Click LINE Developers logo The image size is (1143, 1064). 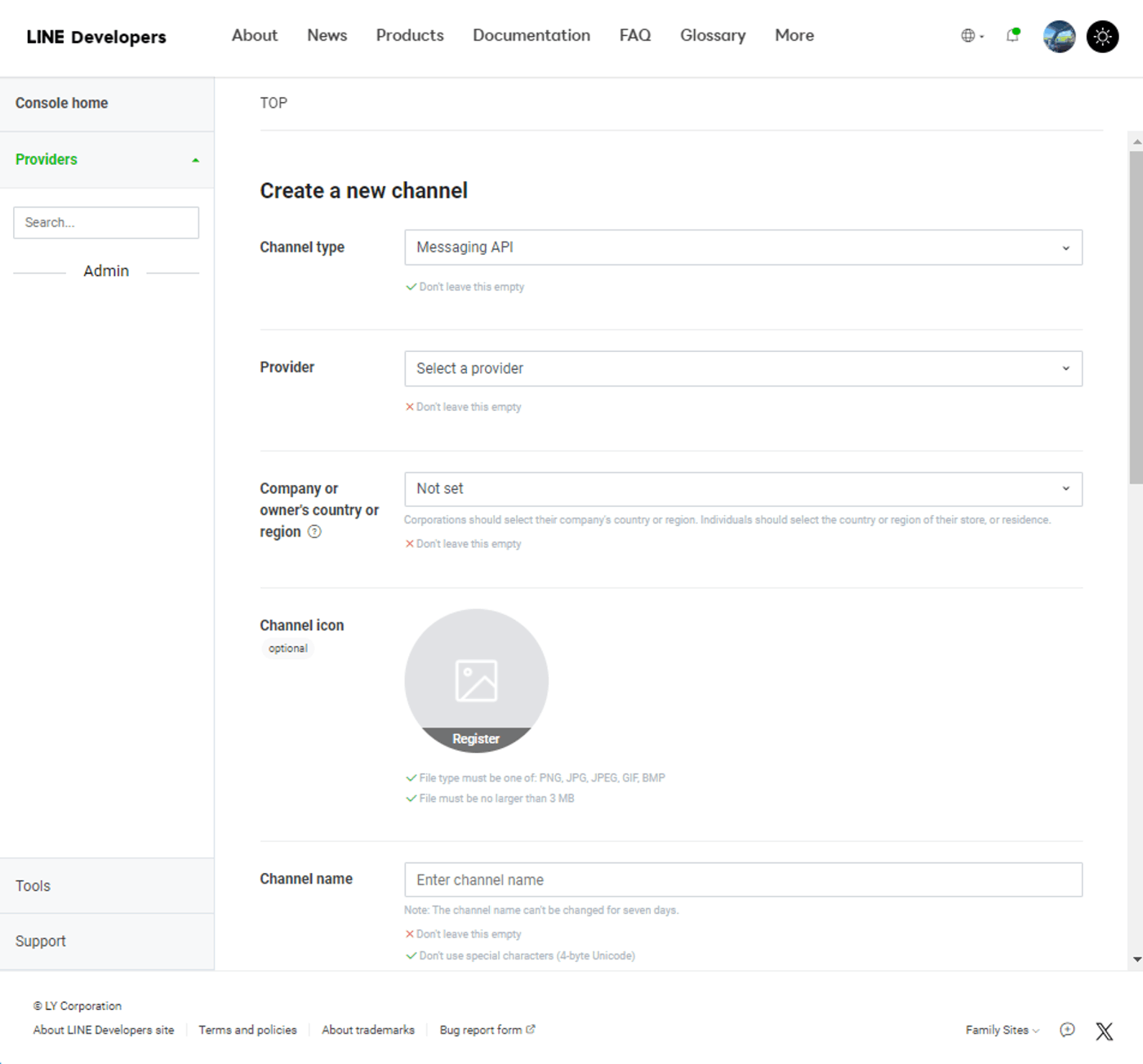click(x=96, y=37)
